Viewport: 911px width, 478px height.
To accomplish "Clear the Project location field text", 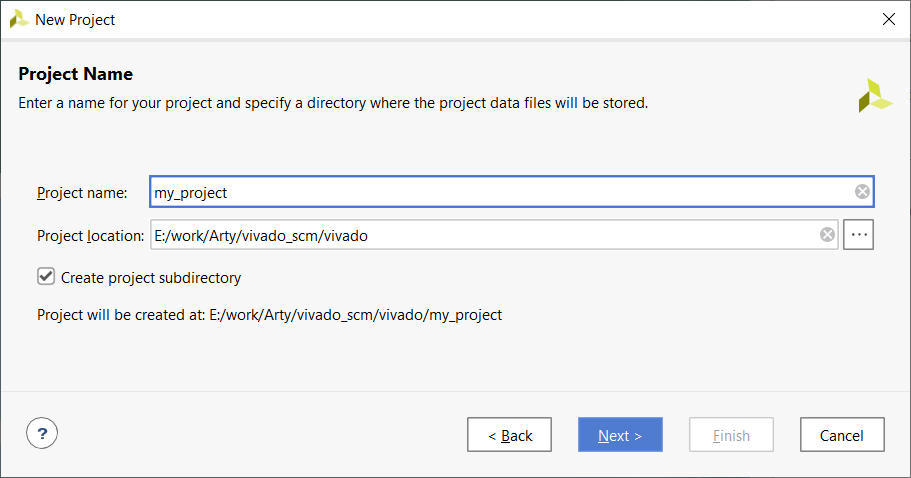I will click(x=827, y=235).
